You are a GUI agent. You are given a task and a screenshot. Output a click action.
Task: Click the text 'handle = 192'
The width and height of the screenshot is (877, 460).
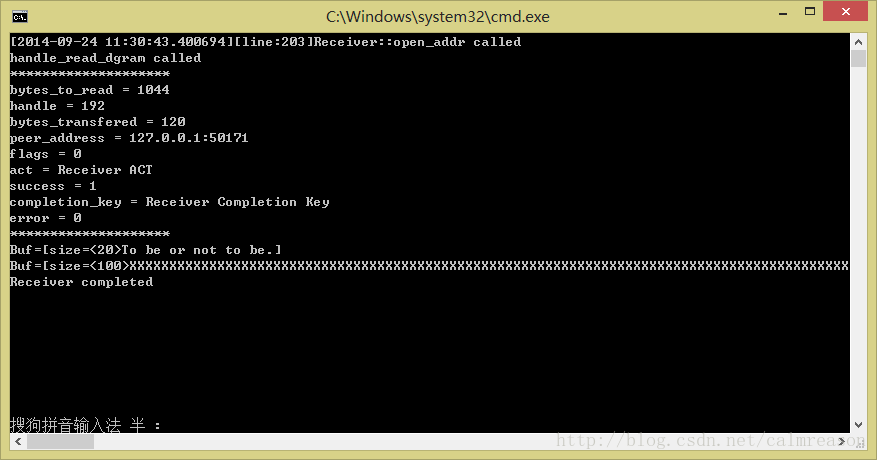click(x=57, y=106)
